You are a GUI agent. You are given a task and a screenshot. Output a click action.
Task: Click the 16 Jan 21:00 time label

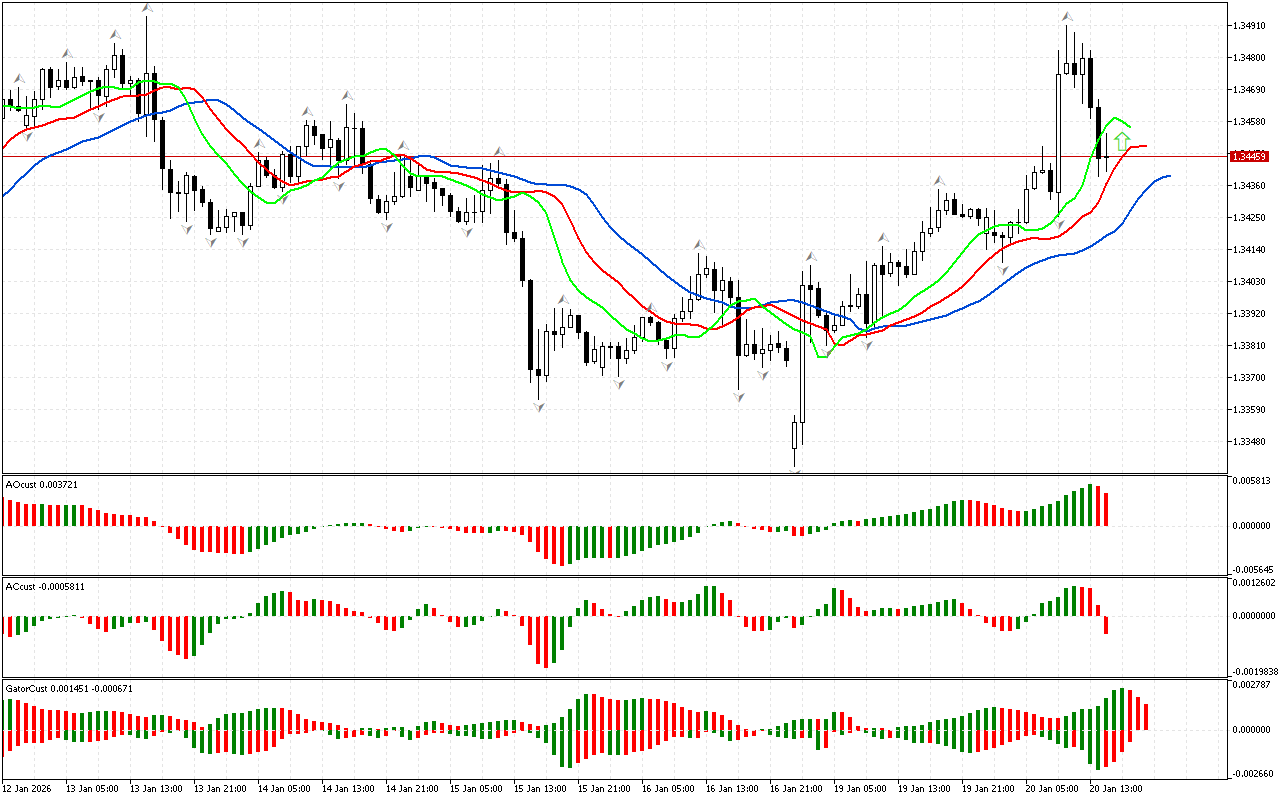point(798,789)
